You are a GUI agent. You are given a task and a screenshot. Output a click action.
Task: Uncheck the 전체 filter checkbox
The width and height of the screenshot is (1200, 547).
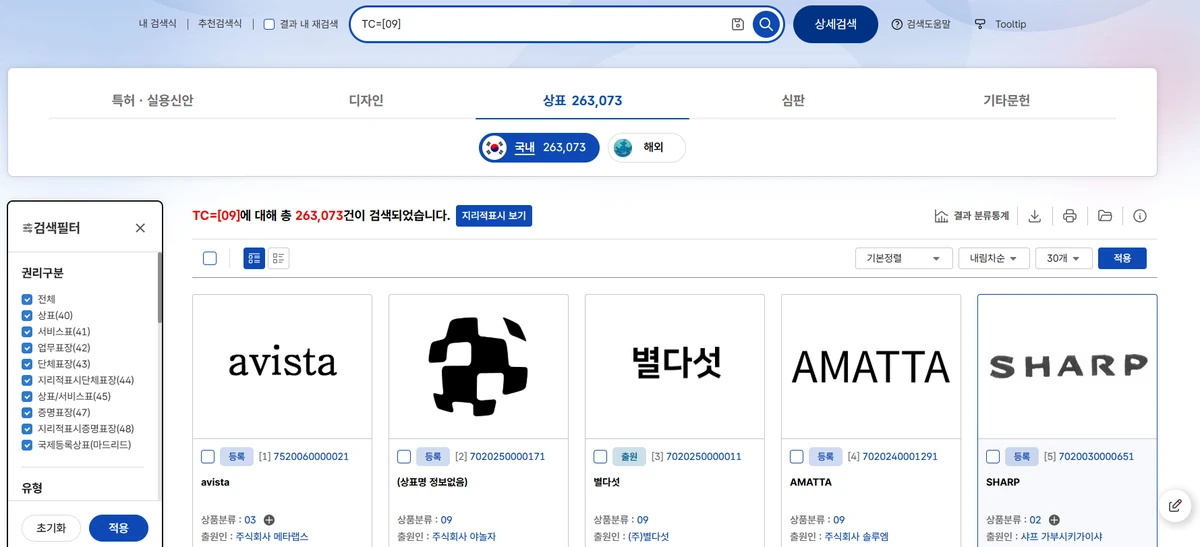(x=27, y=299)
